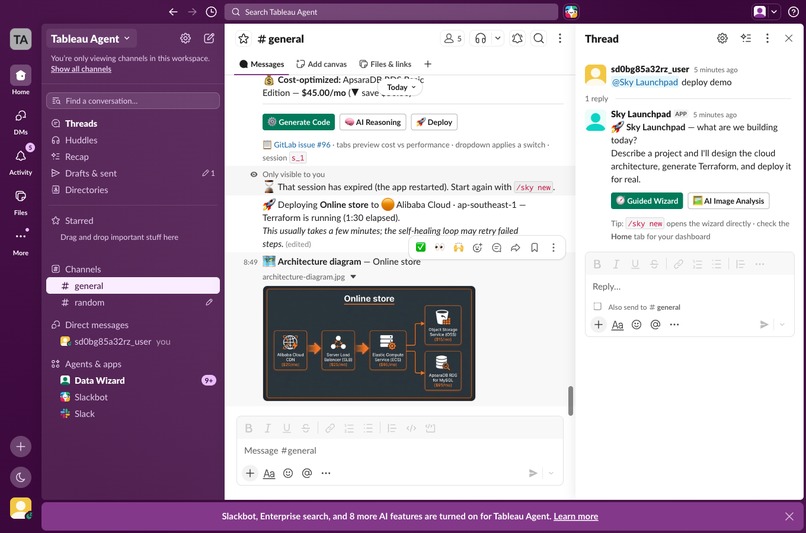Open workspace settings gear in sidebar

point(185,38)
